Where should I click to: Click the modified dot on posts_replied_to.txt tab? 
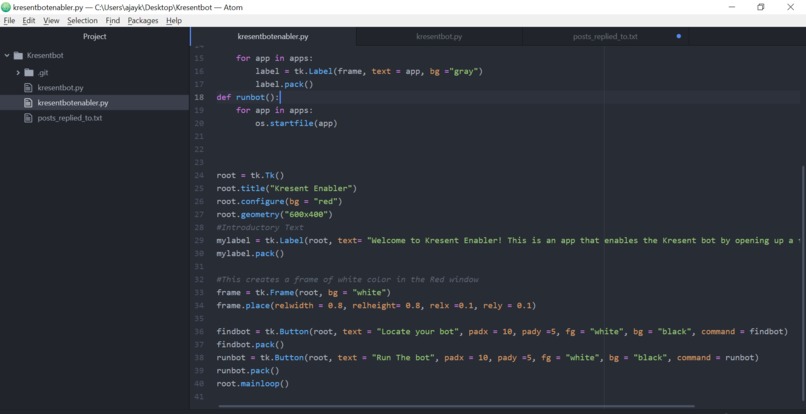(679, 37)
